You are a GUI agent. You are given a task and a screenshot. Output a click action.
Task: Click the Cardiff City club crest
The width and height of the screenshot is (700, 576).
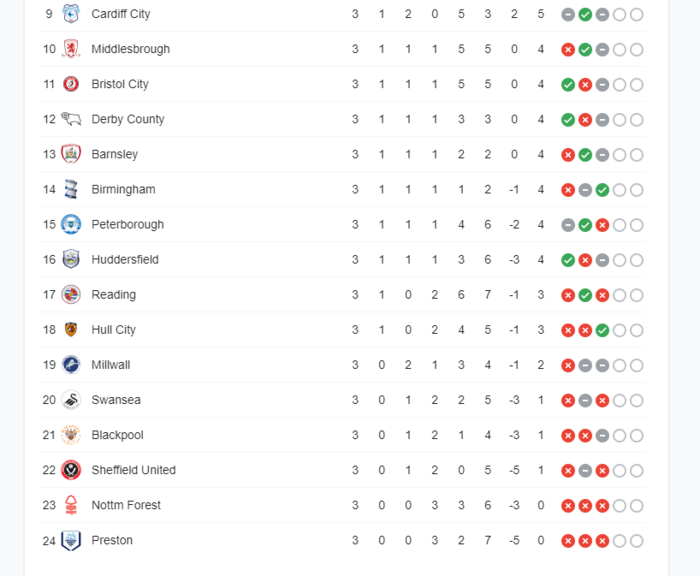pos(71,14)
